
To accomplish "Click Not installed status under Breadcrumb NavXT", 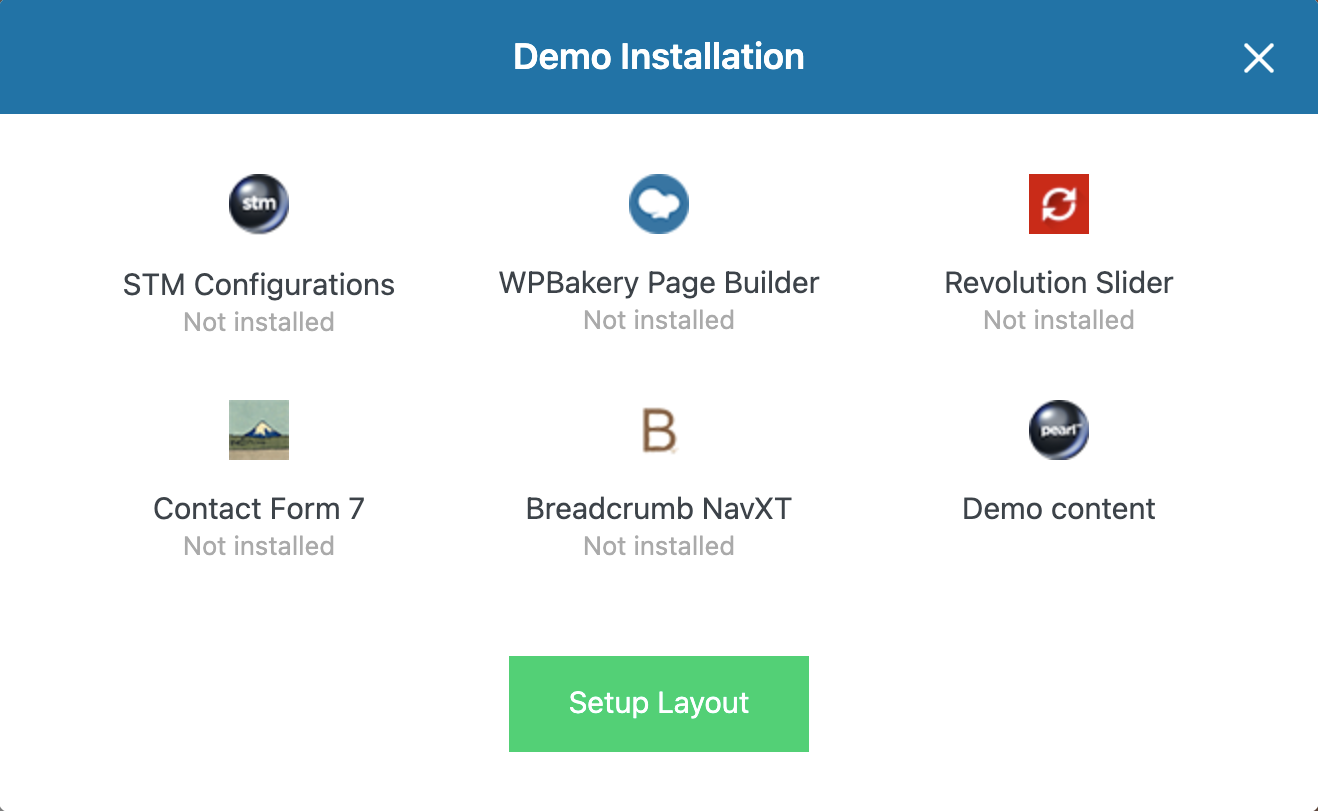I will tap(659, 546).
